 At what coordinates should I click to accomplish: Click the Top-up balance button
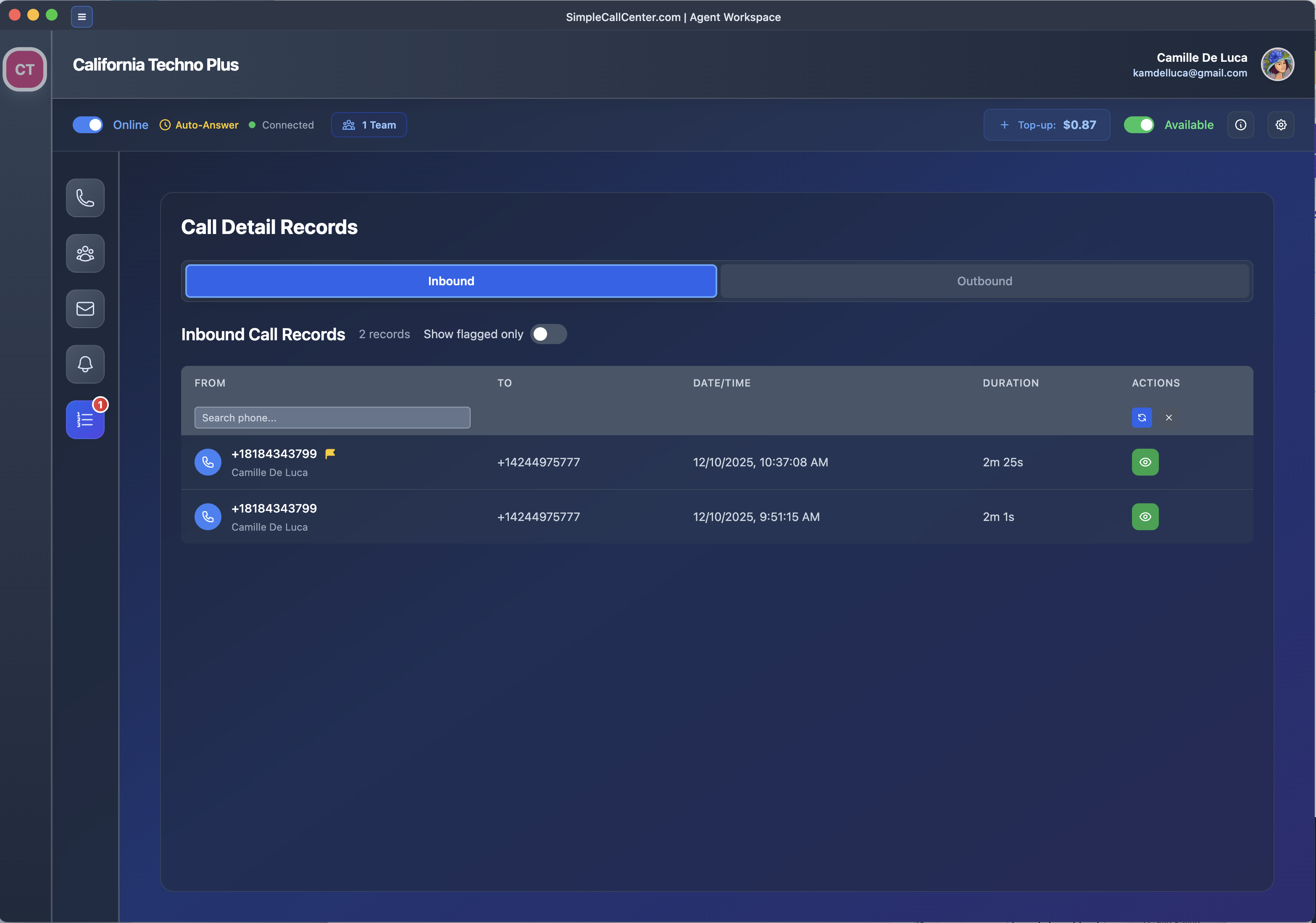(x=1046, y=124)
